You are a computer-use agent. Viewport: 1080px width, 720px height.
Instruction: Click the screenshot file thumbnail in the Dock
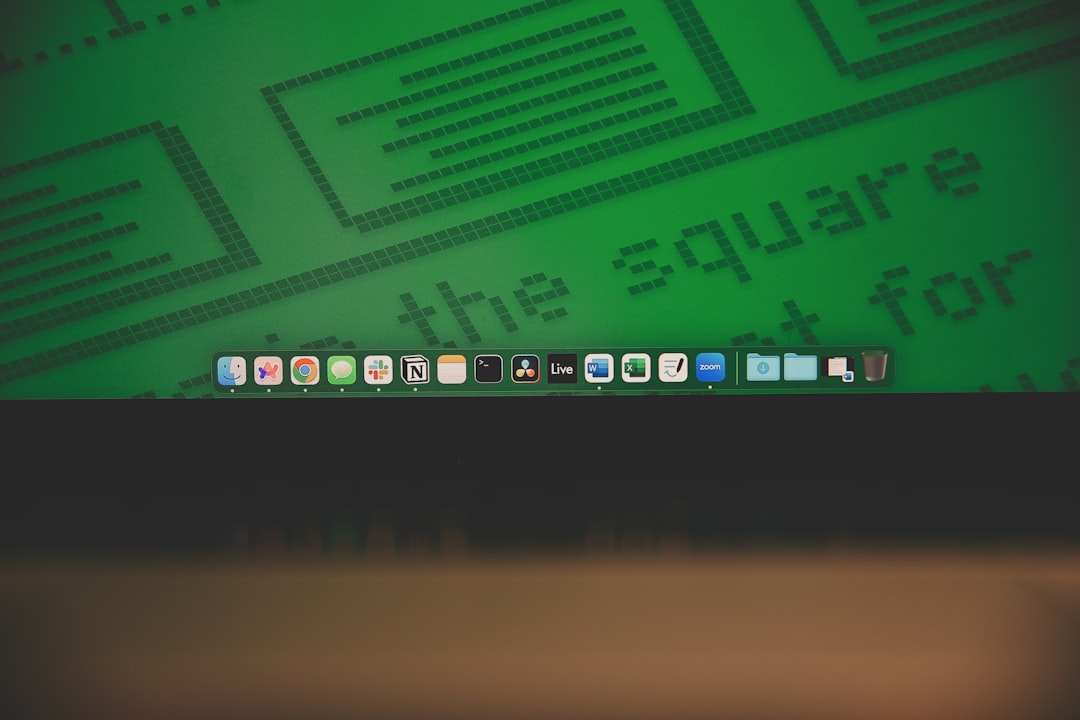point(838,369)
